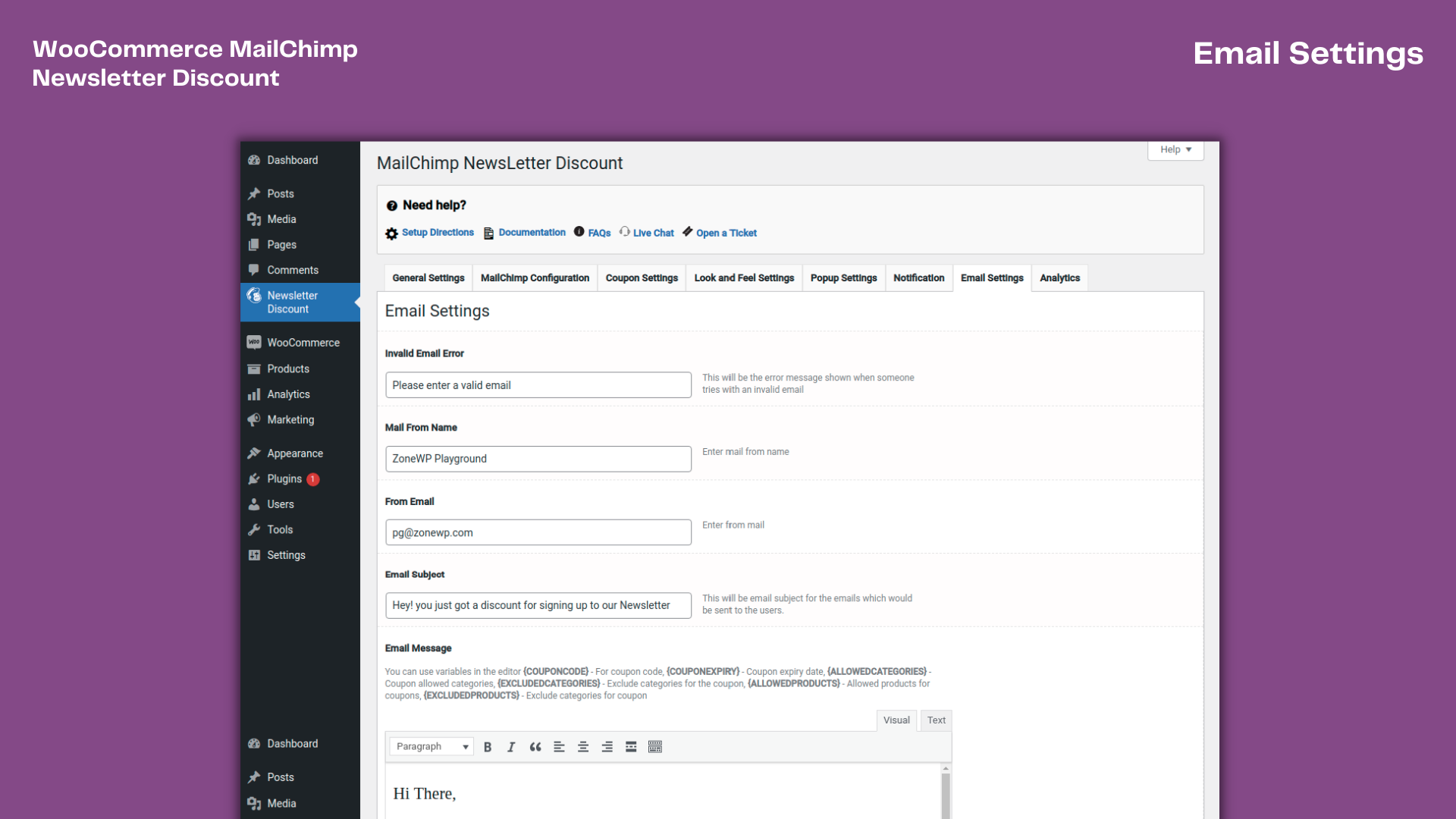Screen dimensions: 1456x819
Task: Click the Analytics bar chart icon in the sidebar
Action: pos(254,394)
